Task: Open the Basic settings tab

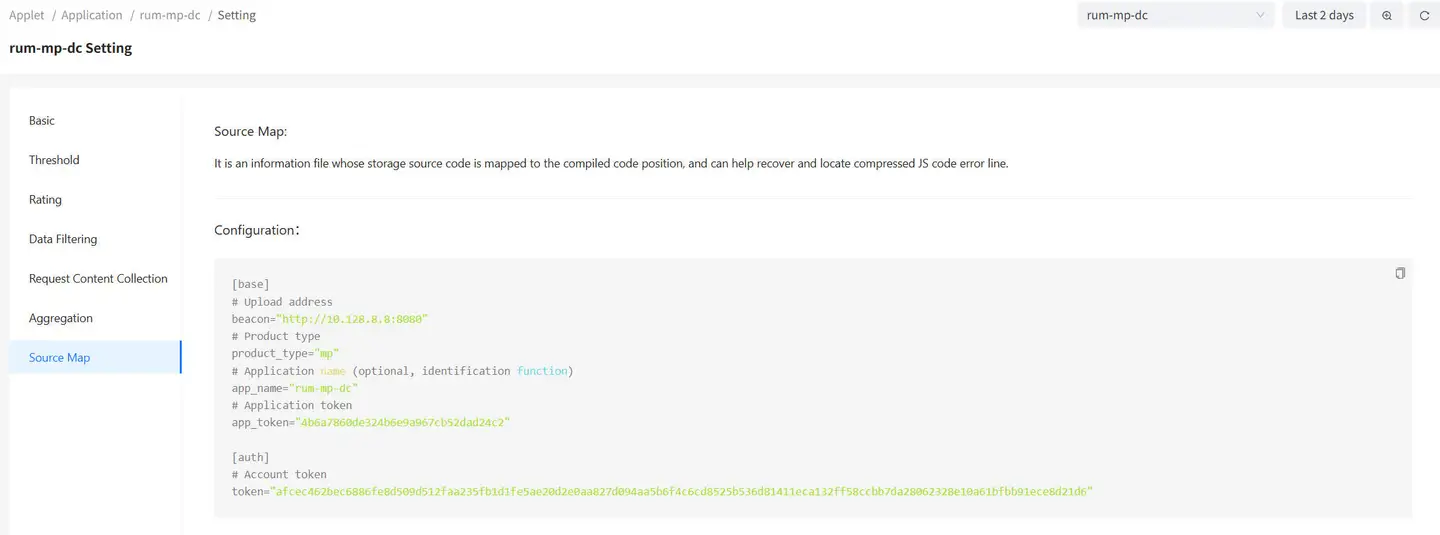Action: click(x=42, y=121)
